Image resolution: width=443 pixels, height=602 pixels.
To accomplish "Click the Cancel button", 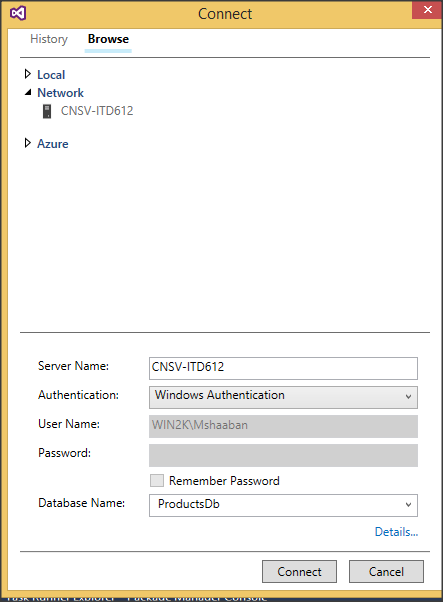I will pos(386,571).
